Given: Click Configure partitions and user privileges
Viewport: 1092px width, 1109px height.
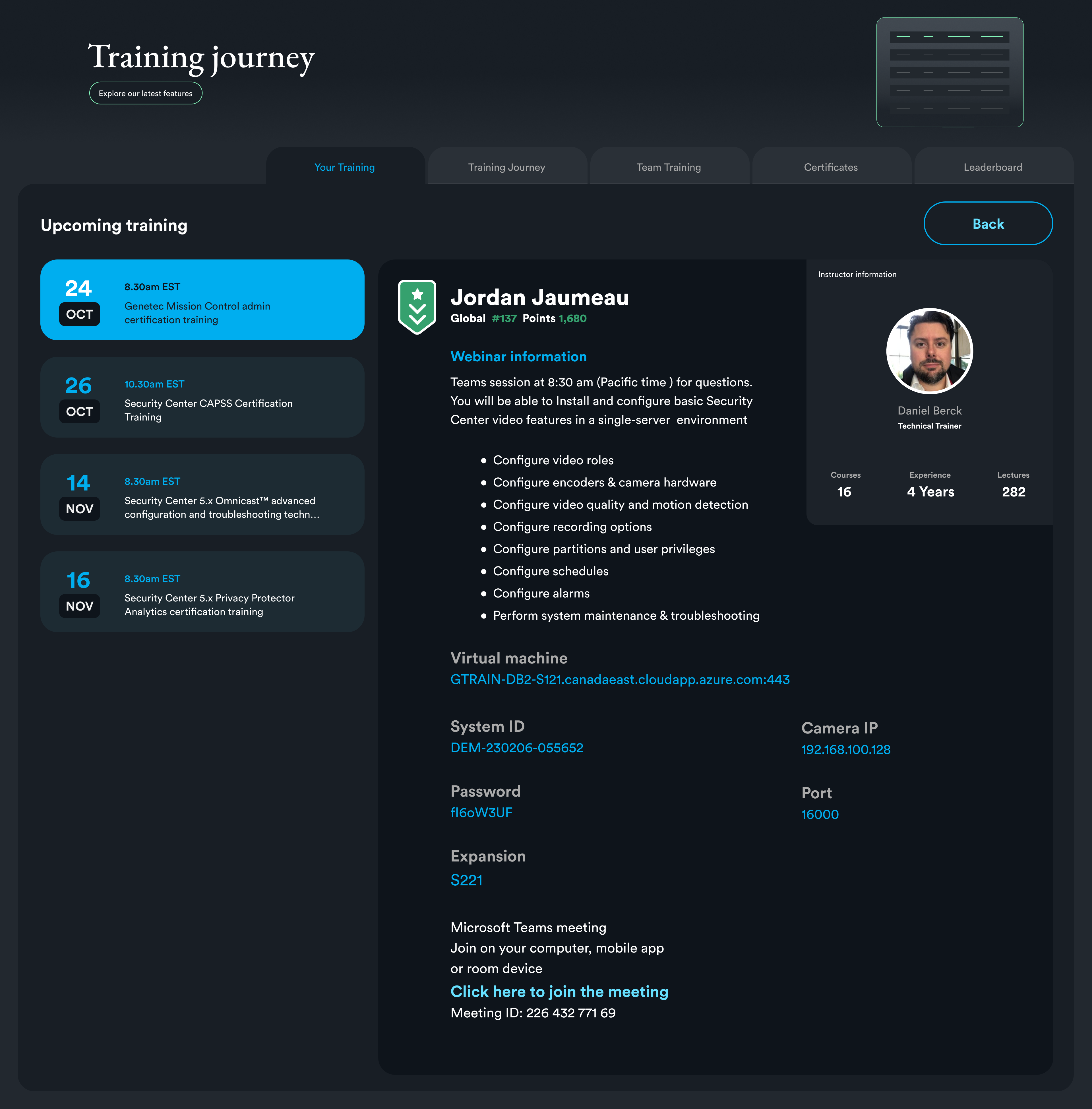Looking at the screenshot, I should pyautogui.click(x=604, y=549).
